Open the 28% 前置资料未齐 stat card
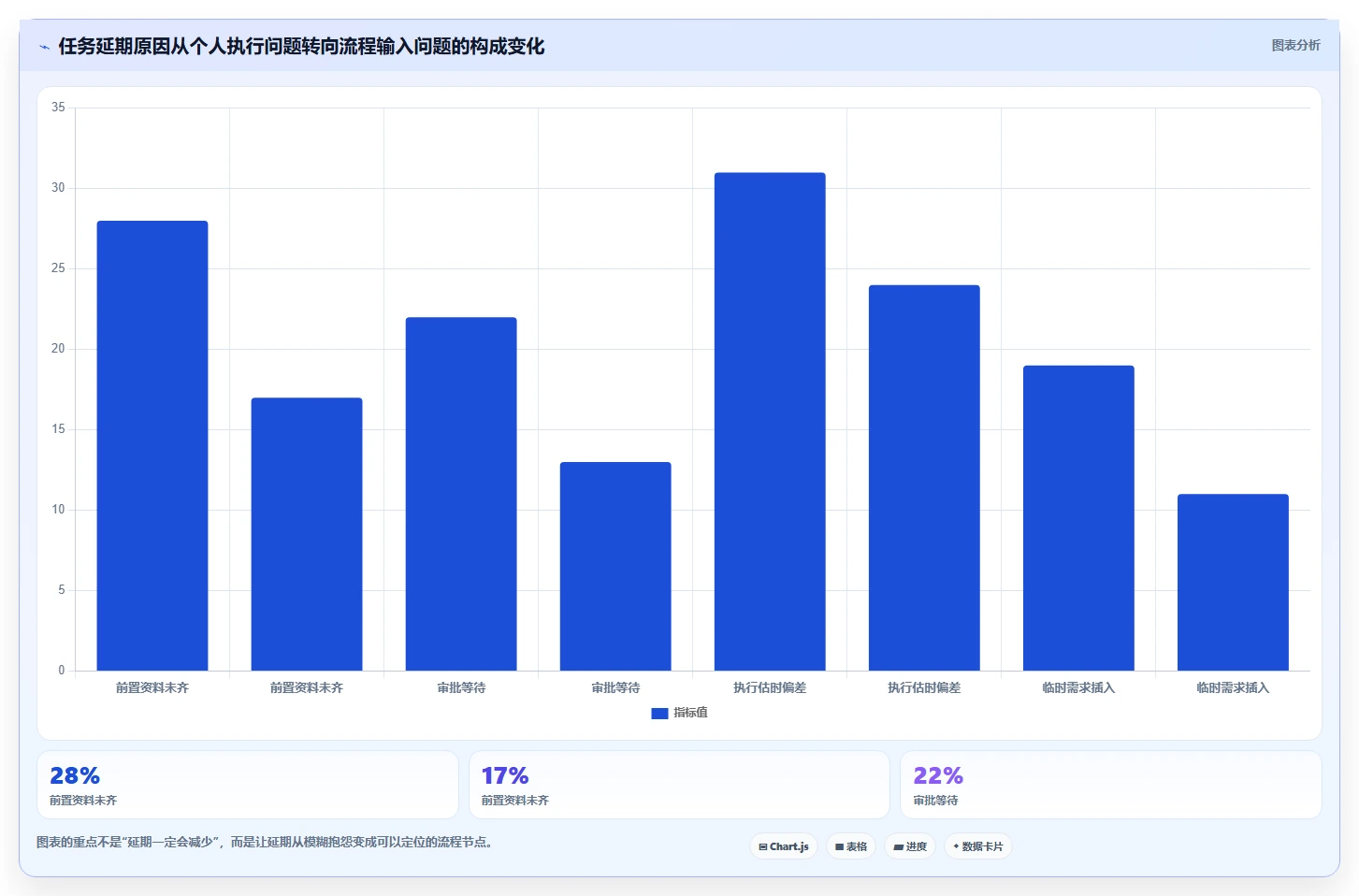 click(x=248, y=785)
